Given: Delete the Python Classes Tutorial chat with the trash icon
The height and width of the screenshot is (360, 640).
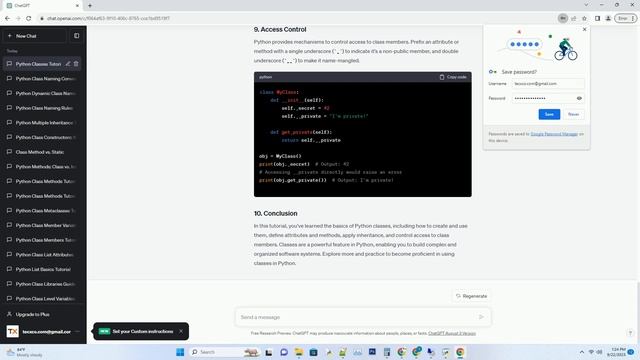Looking at the screenshot, I should click(x=76, y=64).
